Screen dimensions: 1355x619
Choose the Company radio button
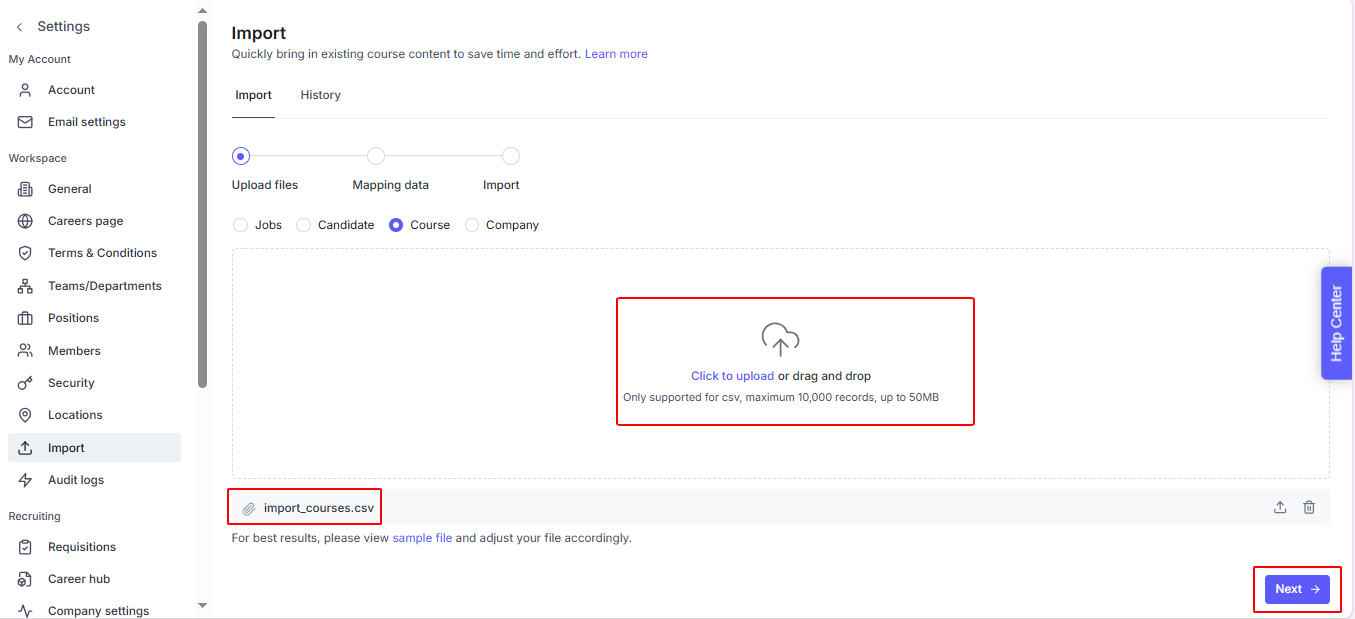coord(472,225)
